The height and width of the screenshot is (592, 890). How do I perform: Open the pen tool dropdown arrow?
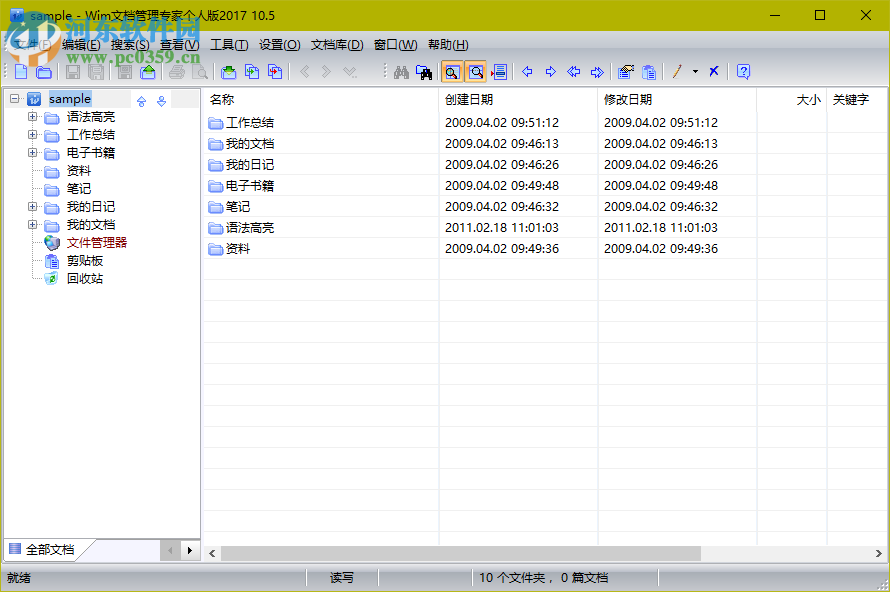[693, 71]
